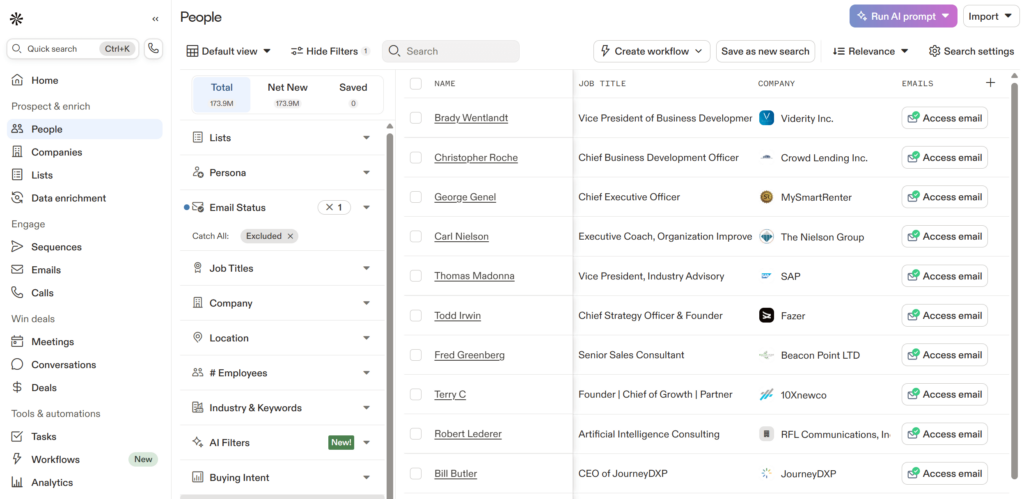Click the SAP company logo
This screenshot has height=499, width=1024.
[x=767, y=276]
